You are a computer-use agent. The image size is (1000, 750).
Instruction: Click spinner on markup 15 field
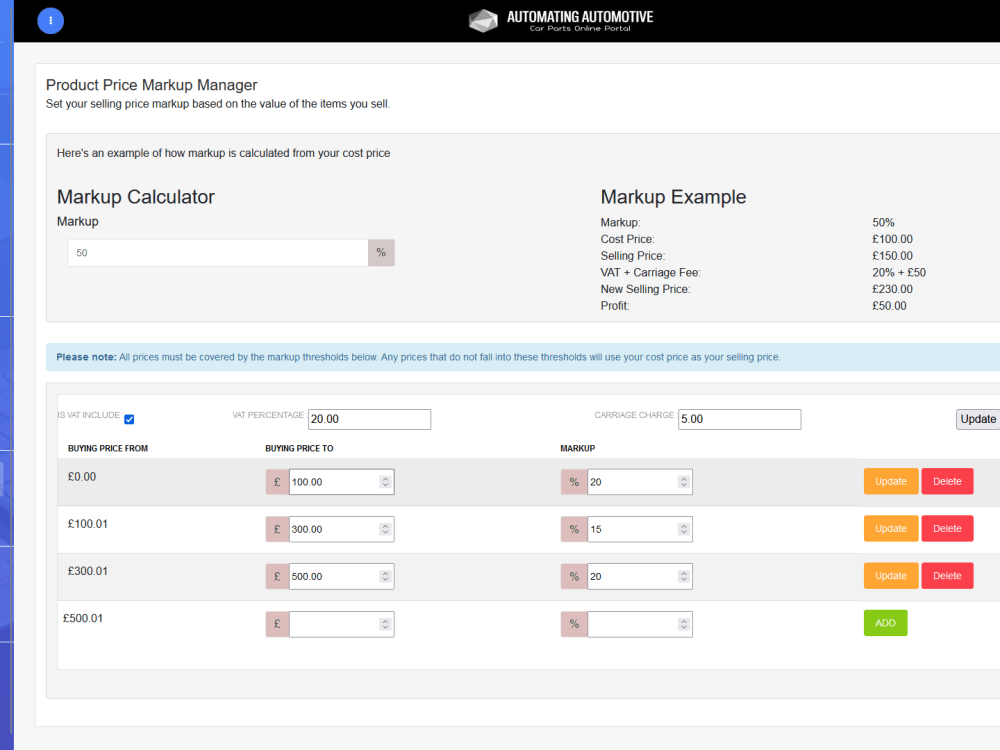684,529
